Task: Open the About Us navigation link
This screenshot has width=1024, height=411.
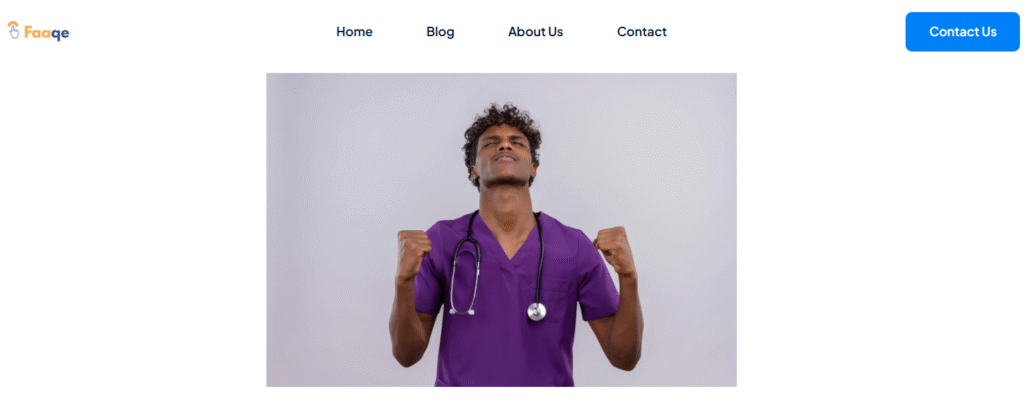Action: (x=536, y=31)
